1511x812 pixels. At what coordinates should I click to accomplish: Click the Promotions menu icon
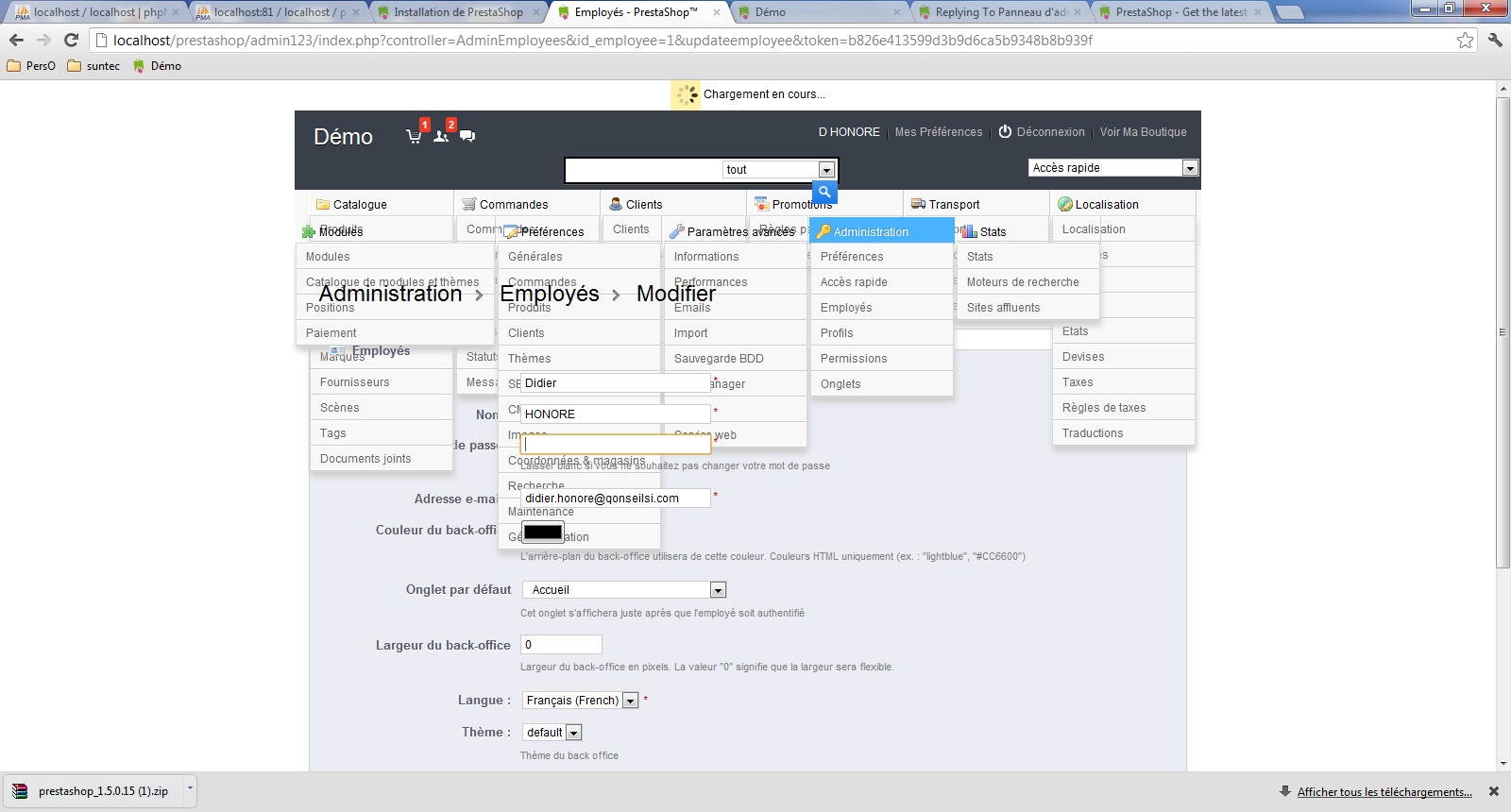click(762, 204)
